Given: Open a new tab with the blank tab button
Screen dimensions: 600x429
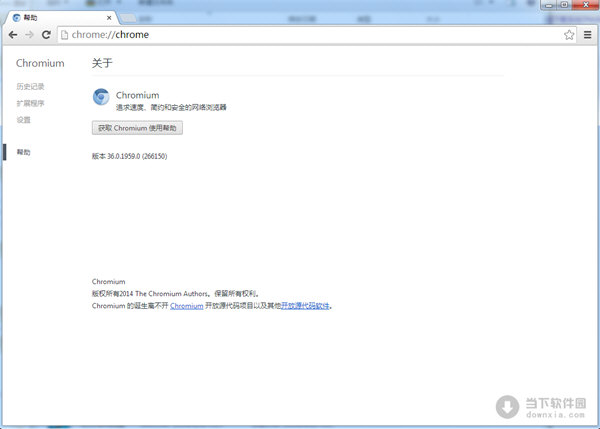Looking at the screenshot, I should pyautogui.click(x=128, y=18).
